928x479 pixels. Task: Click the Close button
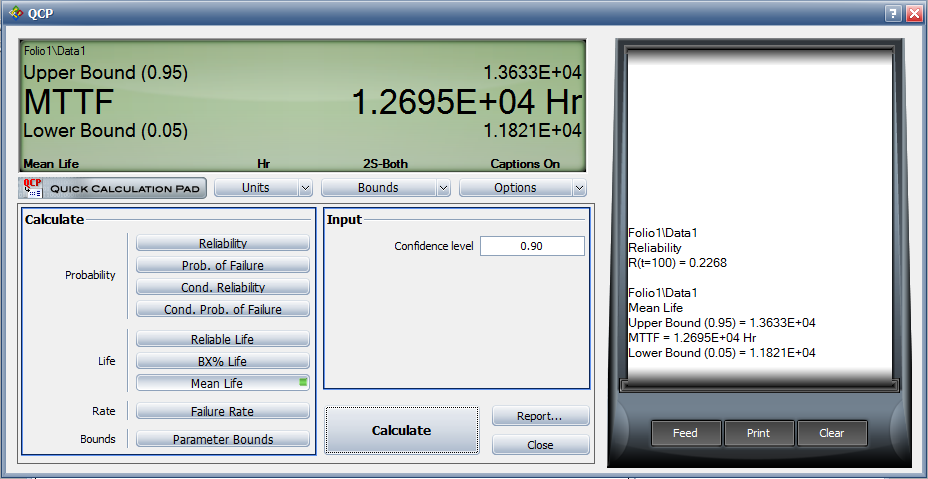[x=540, y=445]
